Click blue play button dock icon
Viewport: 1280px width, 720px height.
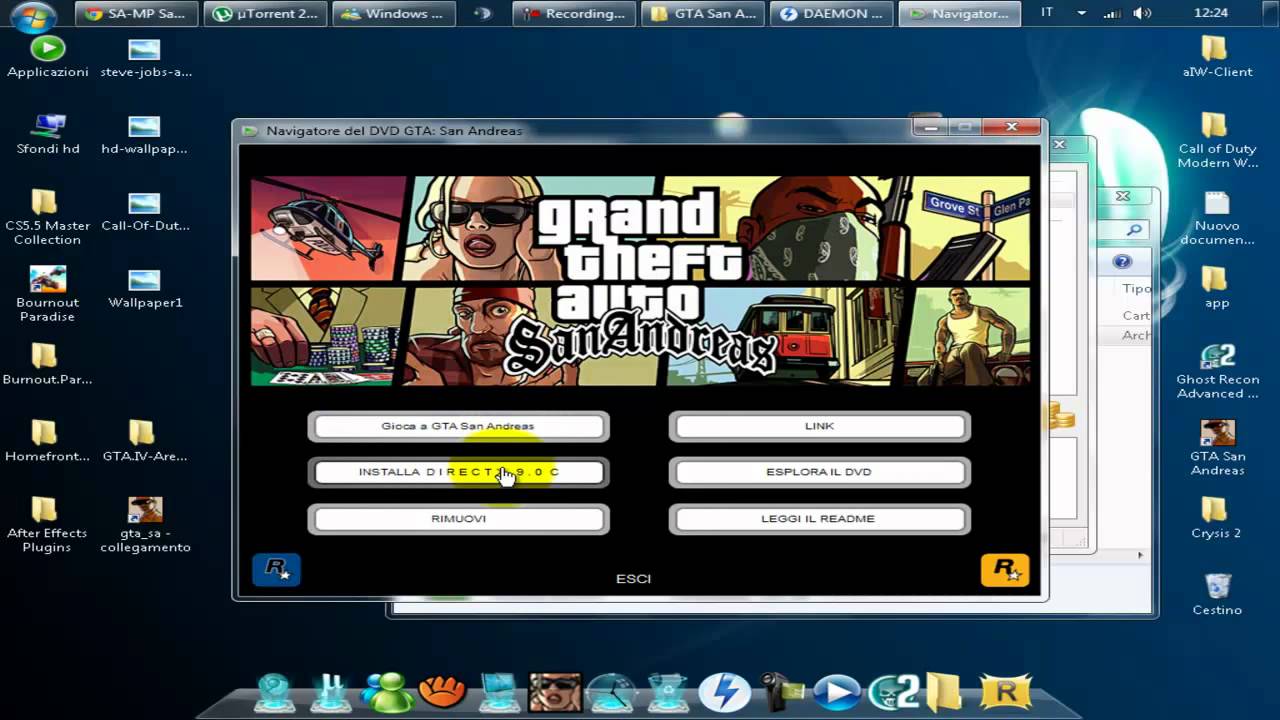click(837, 692)
